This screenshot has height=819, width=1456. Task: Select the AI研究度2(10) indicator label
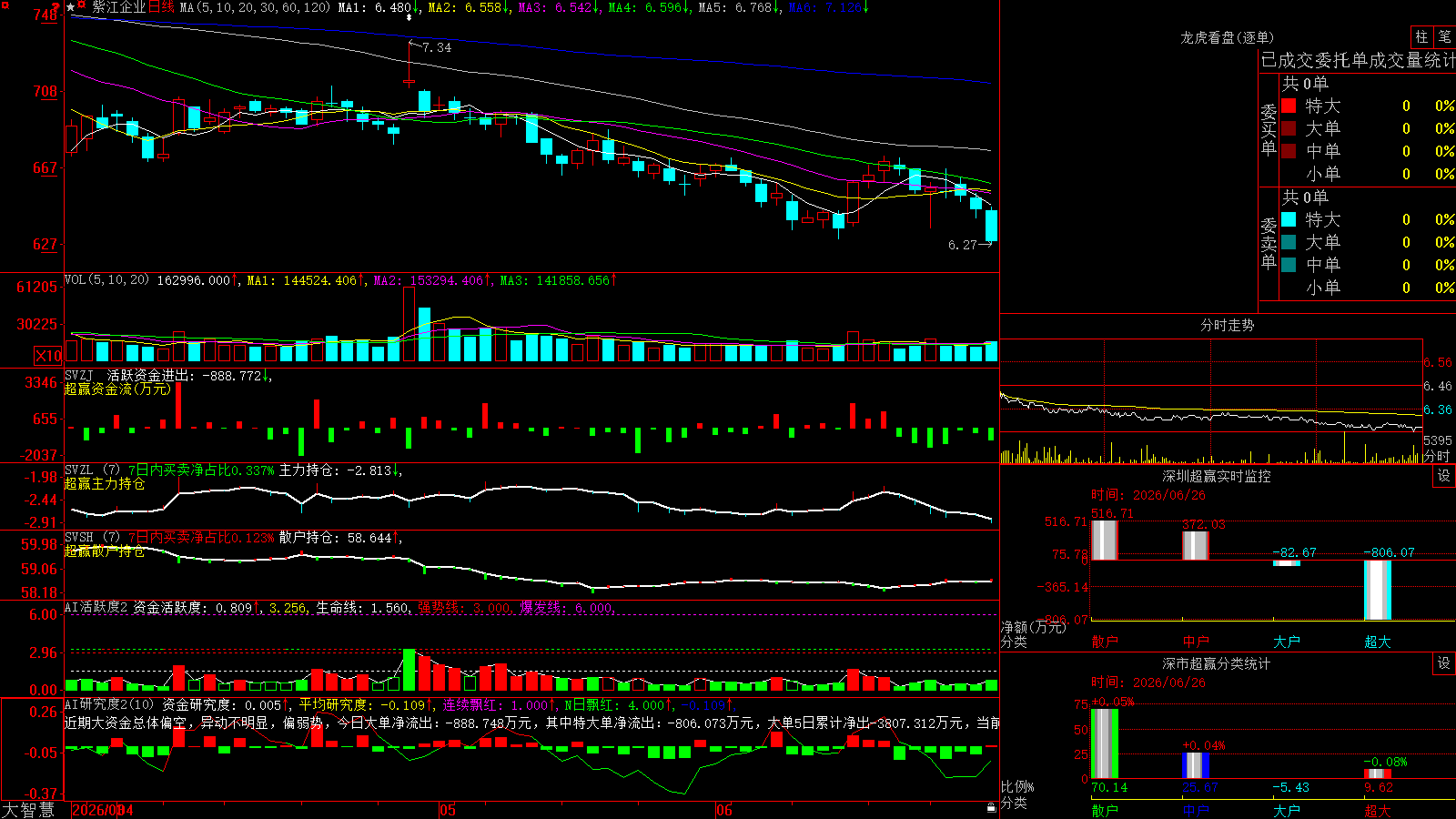[x=109, y=704]
